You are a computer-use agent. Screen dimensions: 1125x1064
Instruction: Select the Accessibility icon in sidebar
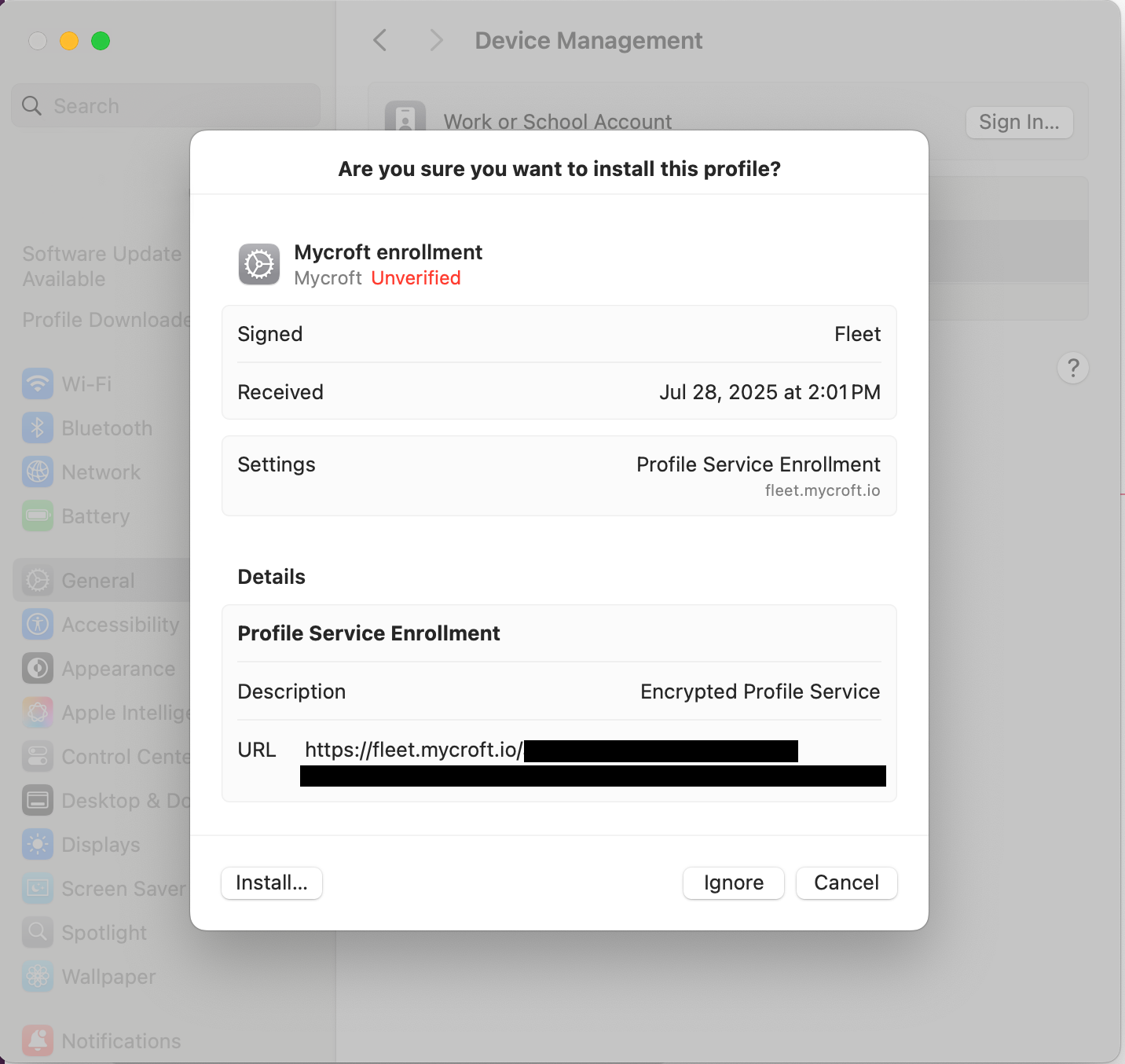point(38,625)
